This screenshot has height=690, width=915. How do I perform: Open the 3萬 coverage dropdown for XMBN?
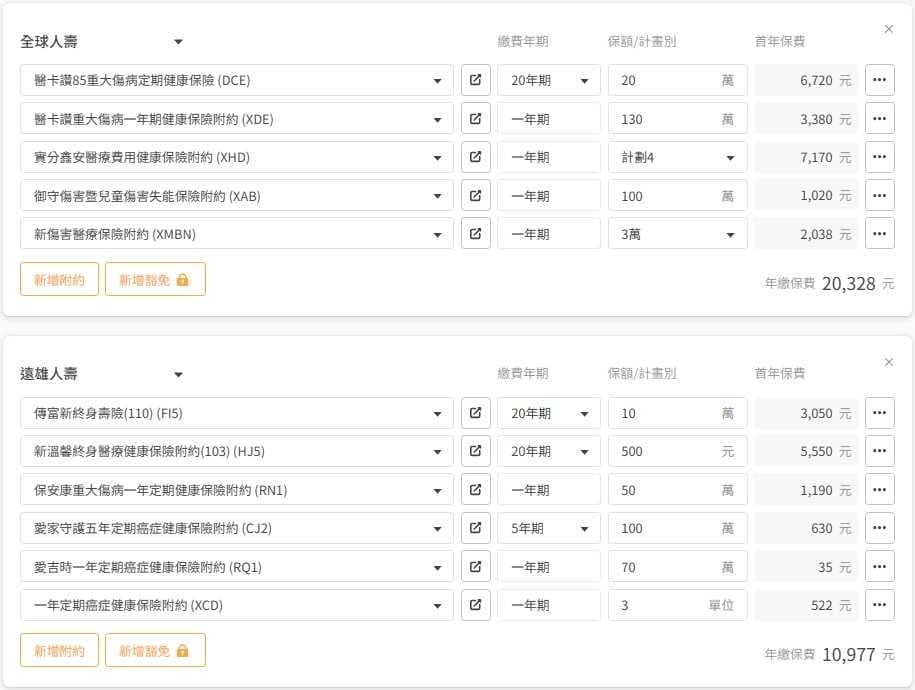pos(677,234)
